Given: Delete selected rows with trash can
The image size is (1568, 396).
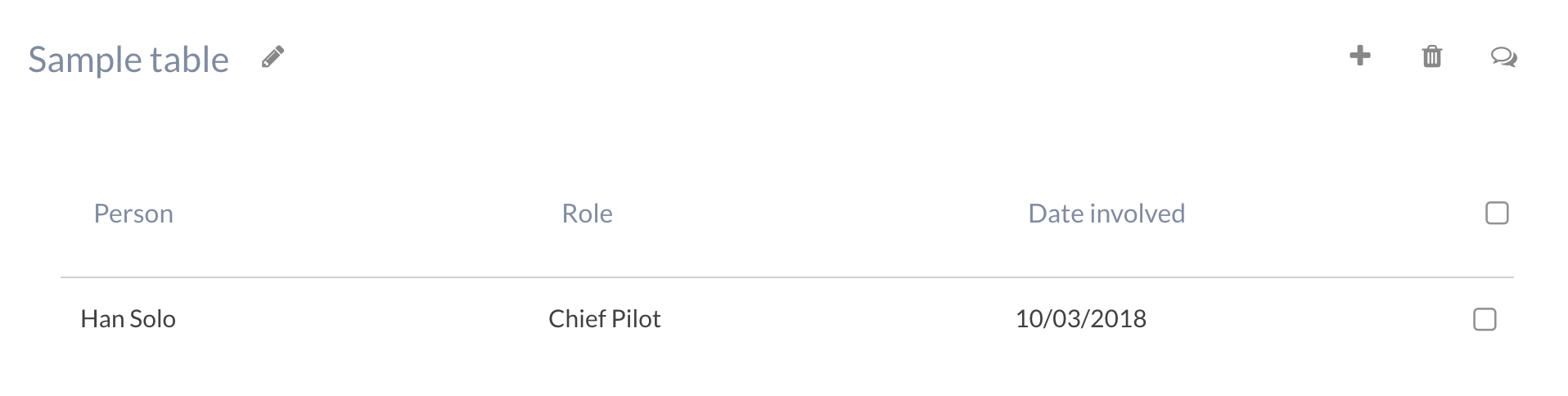Looking at the screenshot, I should (1431, 56).
